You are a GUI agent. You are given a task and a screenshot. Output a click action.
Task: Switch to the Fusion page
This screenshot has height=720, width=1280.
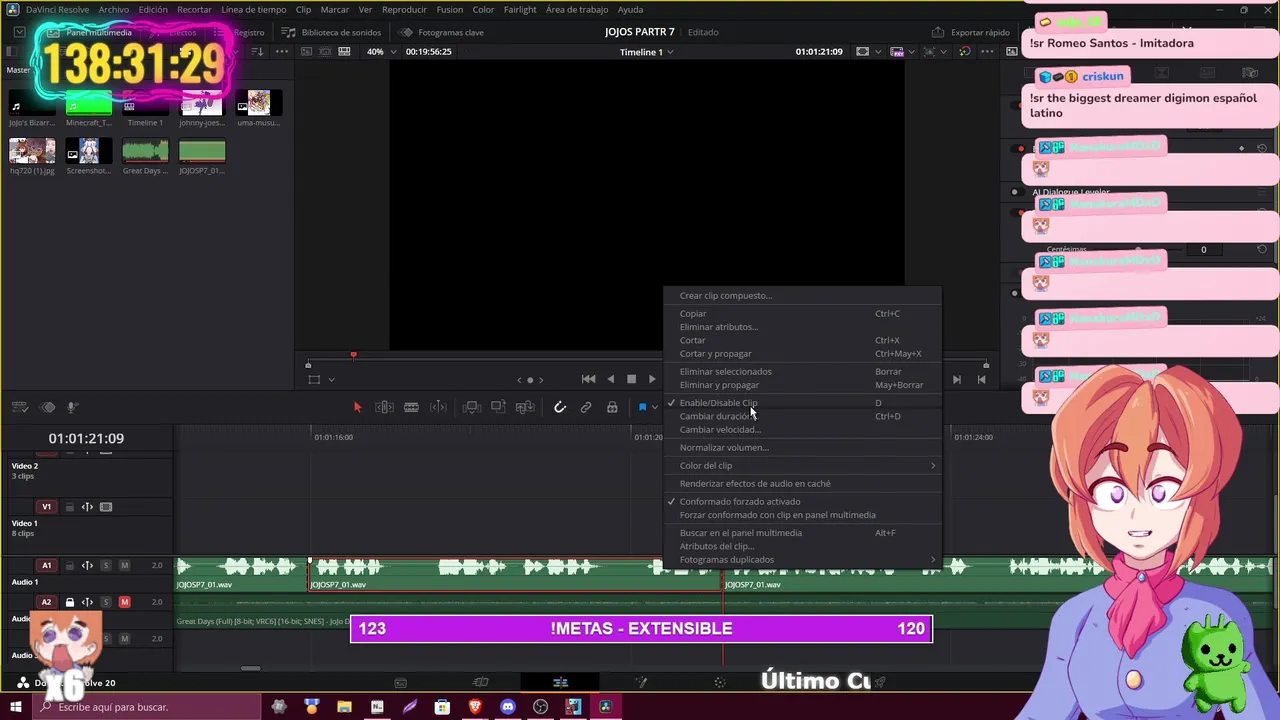pyautogui.click(x=641, y=682)
